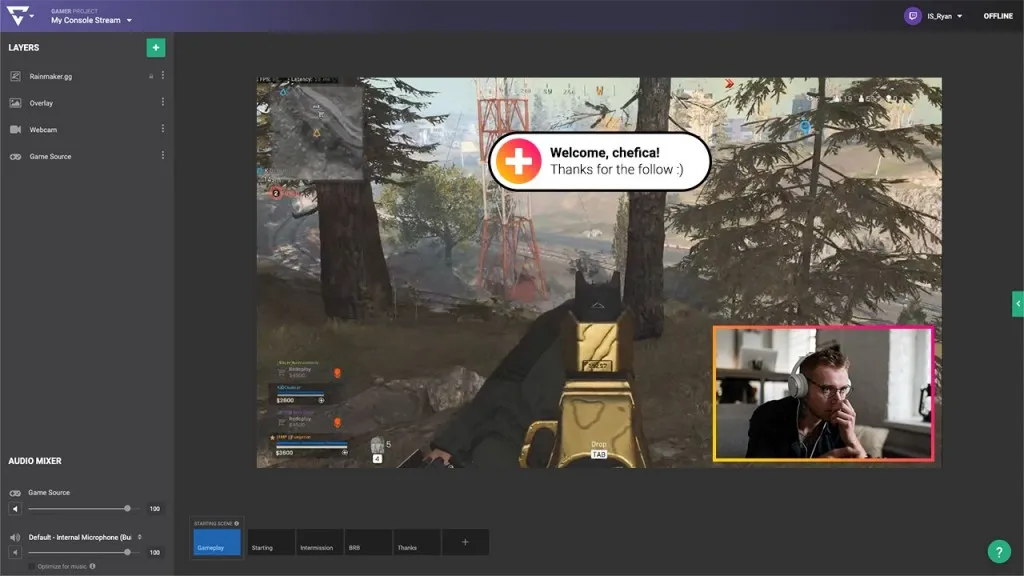Open the microphone device selector dropdown

point(139,537)
